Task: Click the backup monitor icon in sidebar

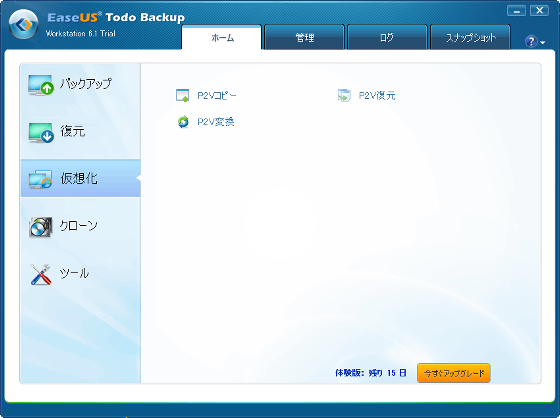Action: pos(41,85)
